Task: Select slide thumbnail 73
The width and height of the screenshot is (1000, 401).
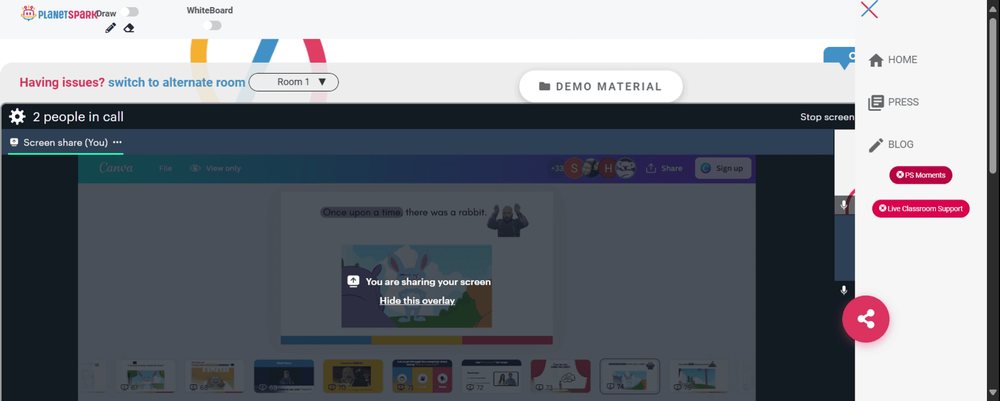Action: click(560, 376)
